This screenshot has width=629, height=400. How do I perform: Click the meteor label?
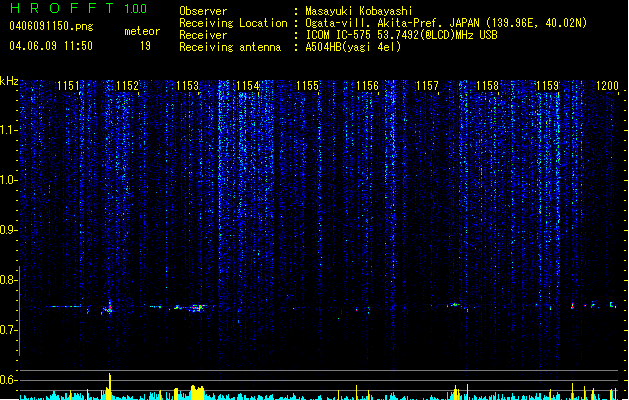(x=142, y=31)
